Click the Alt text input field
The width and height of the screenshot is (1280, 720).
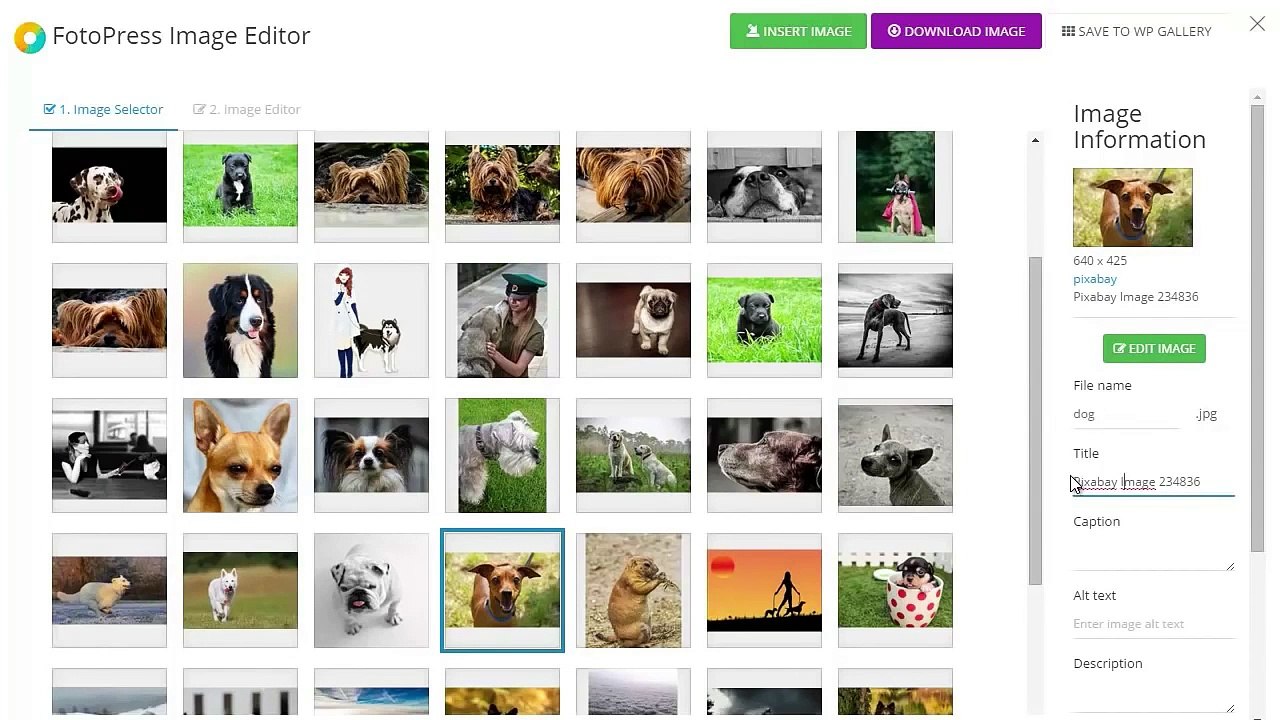(x=1153, y=624)
